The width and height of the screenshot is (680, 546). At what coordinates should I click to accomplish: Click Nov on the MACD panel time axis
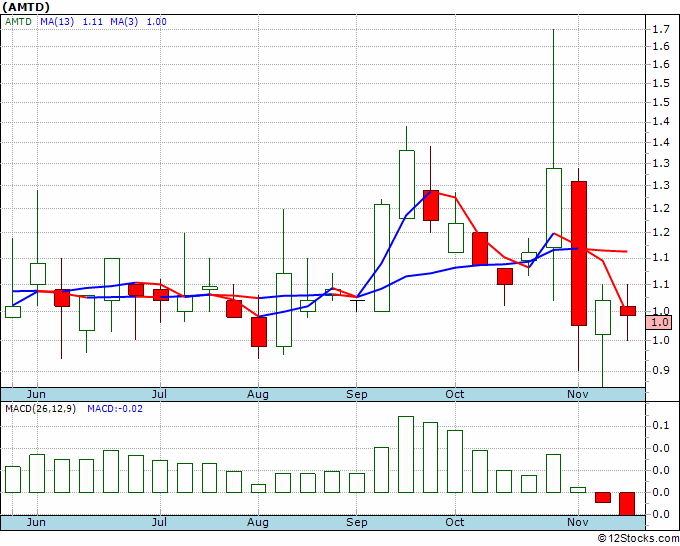coord(578,522)
